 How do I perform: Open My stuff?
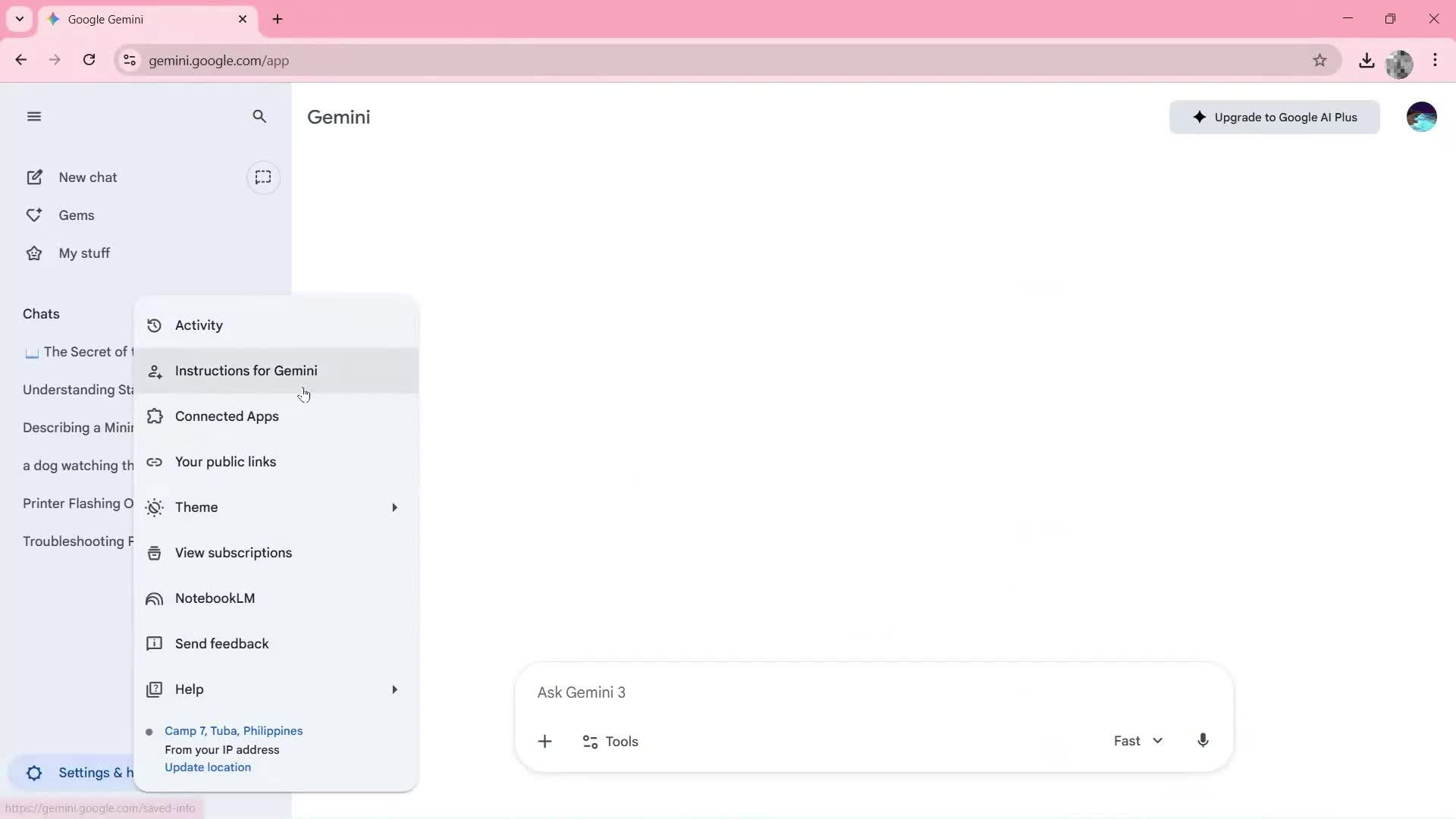(x=83, y=253)
